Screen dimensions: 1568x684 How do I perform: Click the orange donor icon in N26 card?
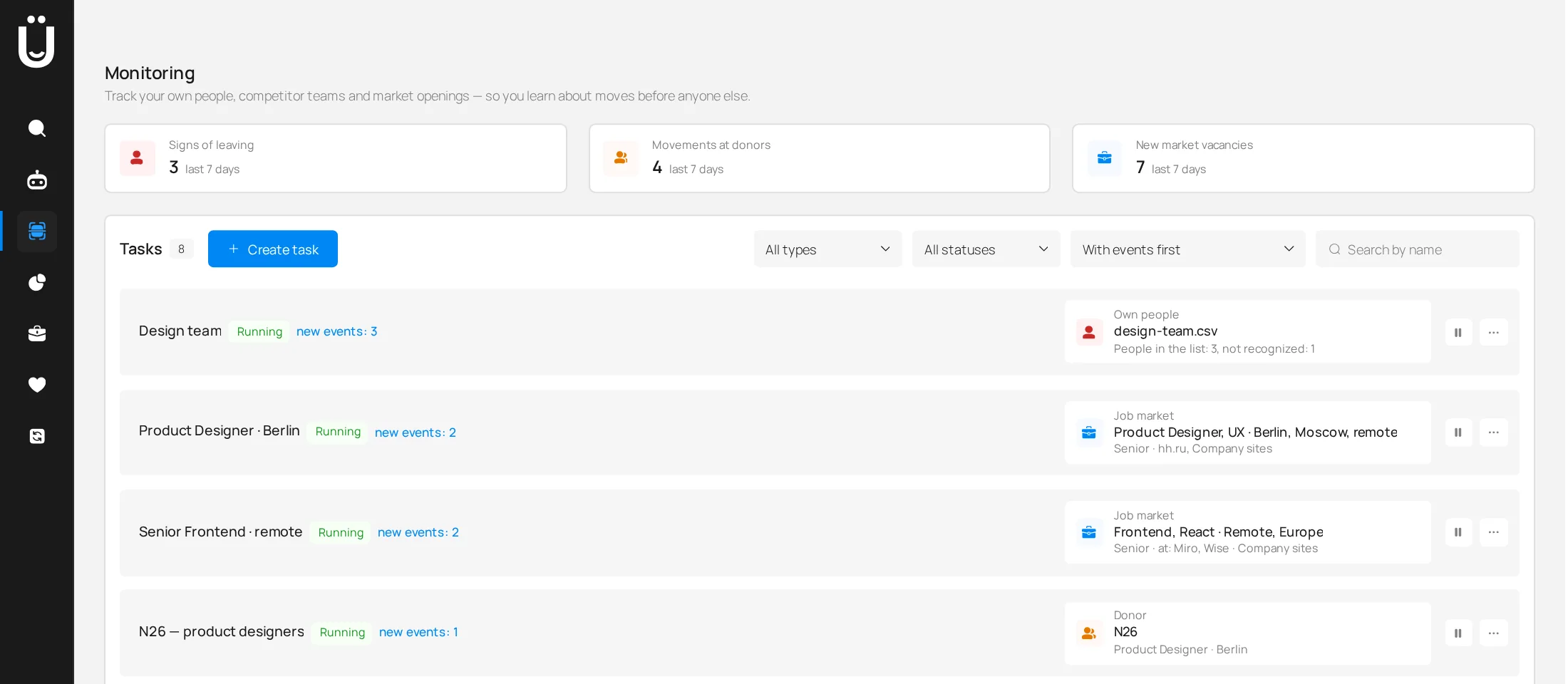pyautogui.click(x=1089, y=633)
